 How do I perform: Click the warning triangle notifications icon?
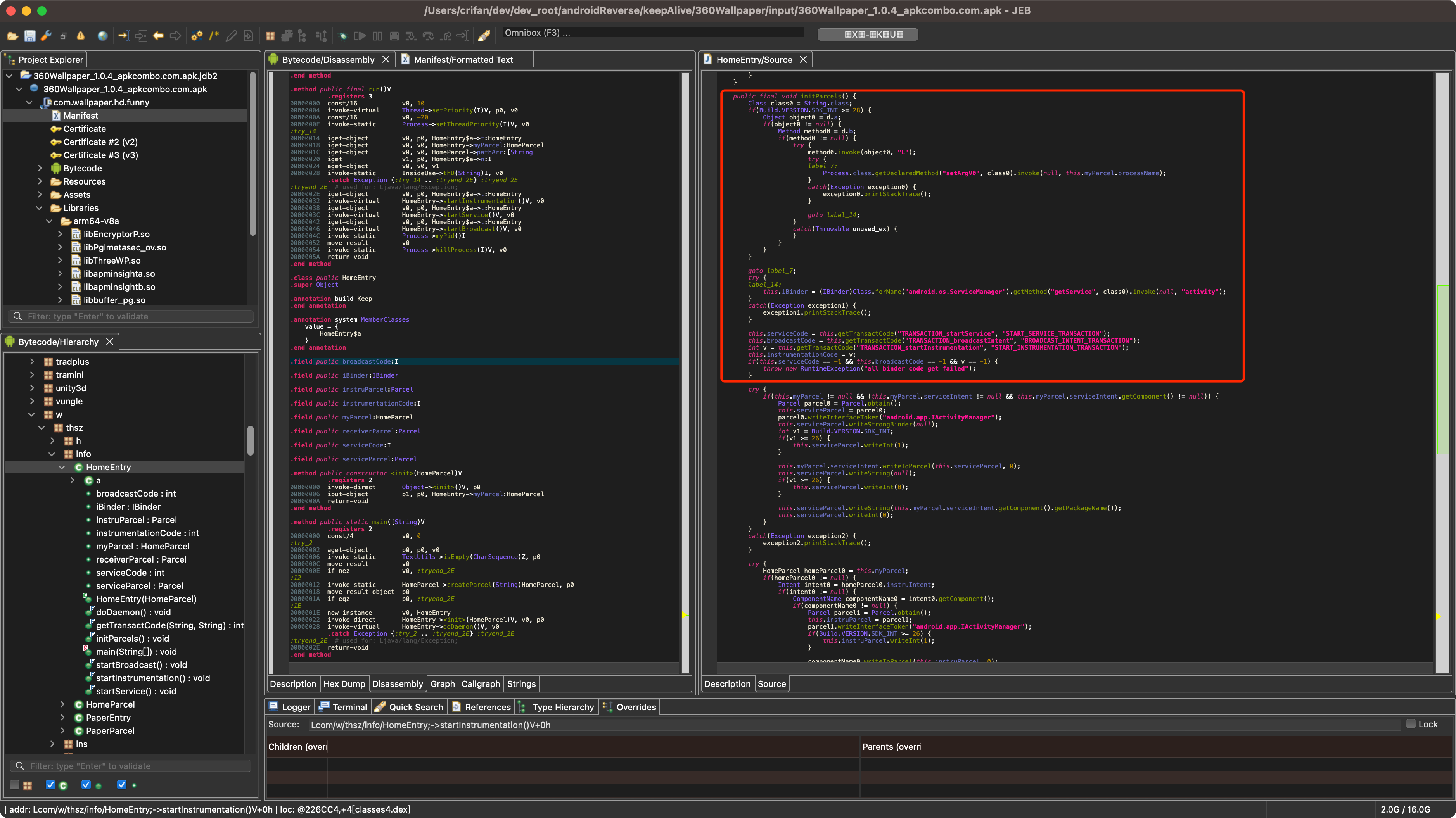pos(80,36)
